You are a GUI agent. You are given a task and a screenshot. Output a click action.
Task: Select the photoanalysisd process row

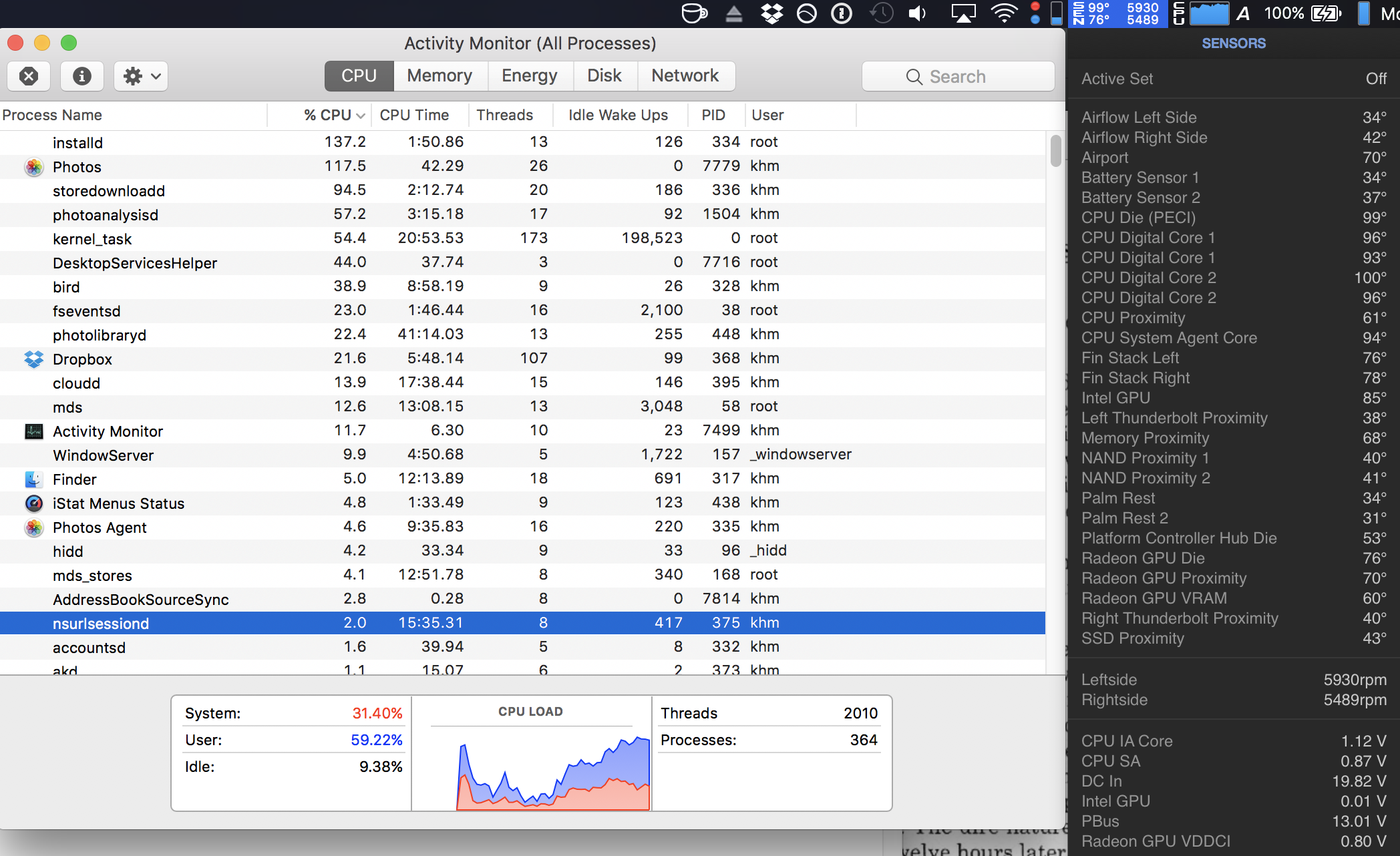click(522, 214)
